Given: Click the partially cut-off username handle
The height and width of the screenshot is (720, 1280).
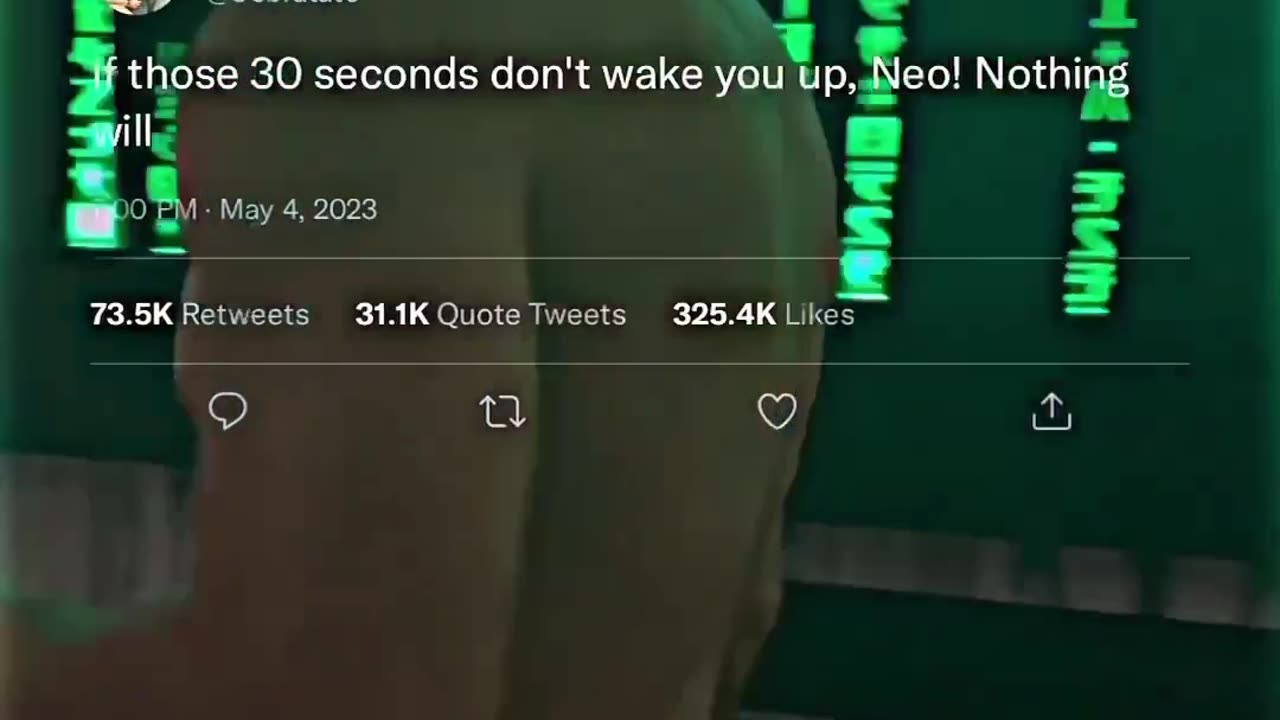Looking at the screenshot, I should coord(282,3).
